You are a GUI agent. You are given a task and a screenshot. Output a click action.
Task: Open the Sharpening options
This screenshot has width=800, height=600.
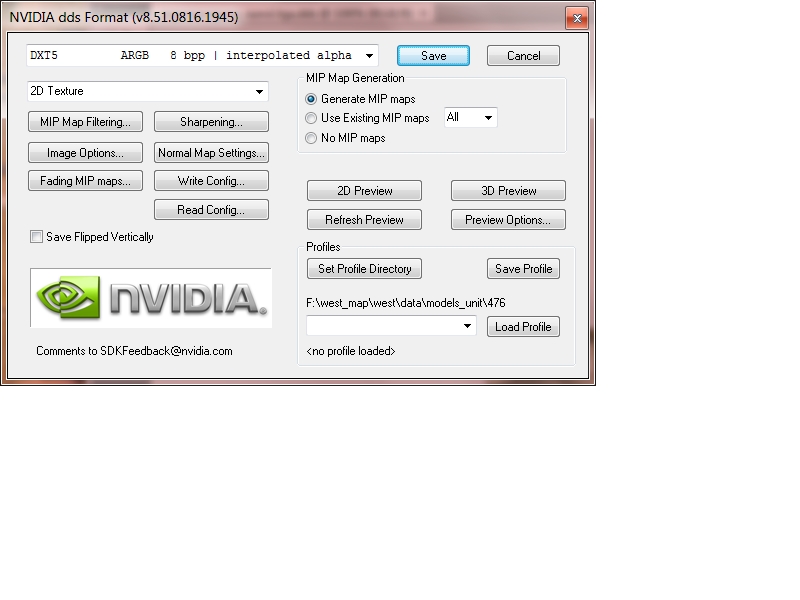(x=211, y=122)
